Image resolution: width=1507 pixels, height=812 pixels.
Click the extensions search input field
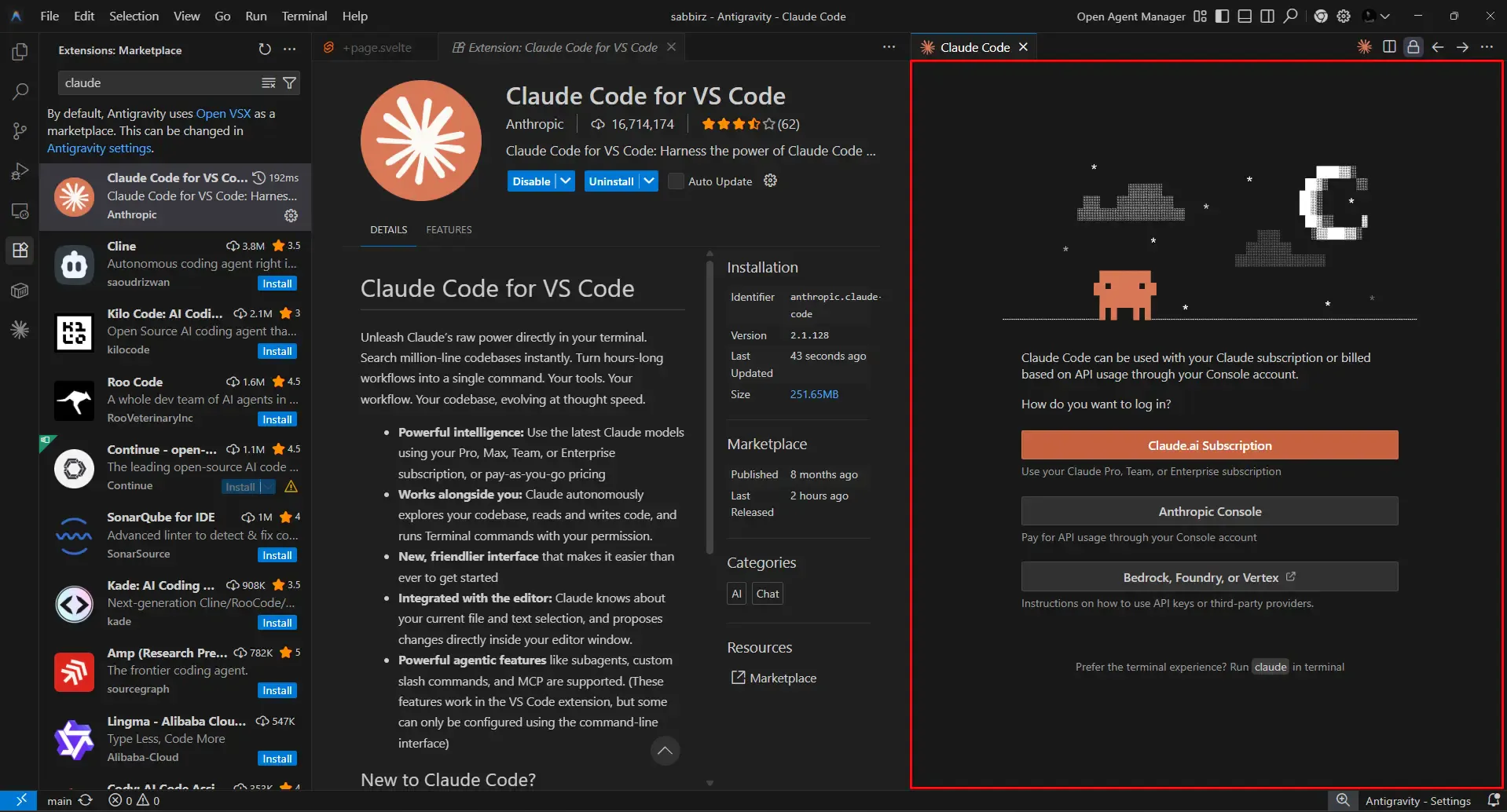pyautogui.click(x=160, y=82)
